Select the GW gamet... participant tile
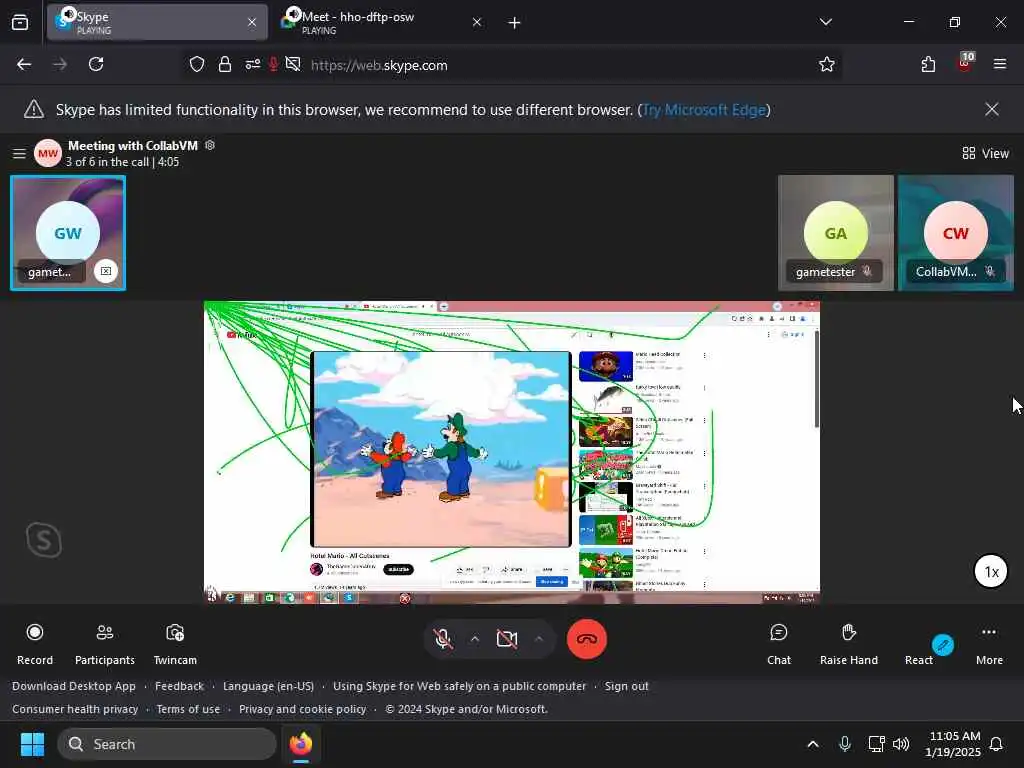 68,233
